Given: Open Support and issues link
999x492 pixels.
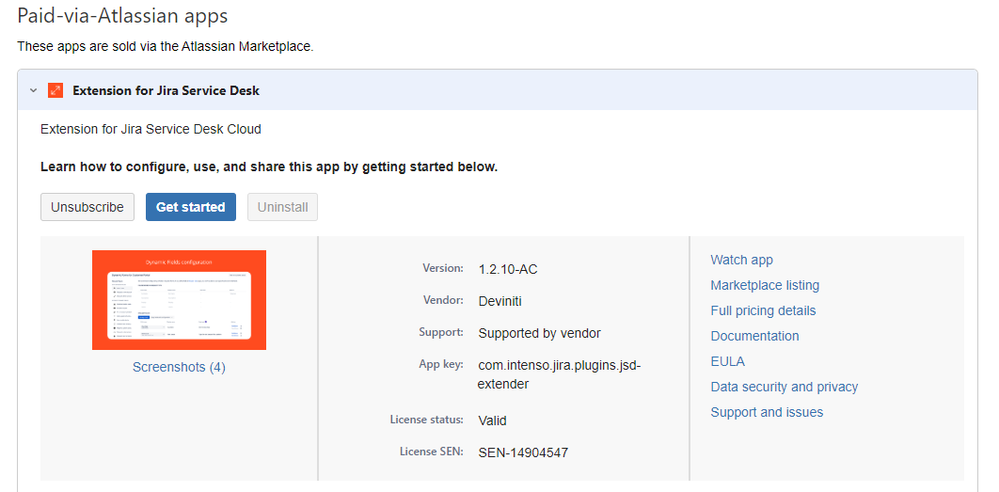Looking at the screenshot, I should pos(767,412).
